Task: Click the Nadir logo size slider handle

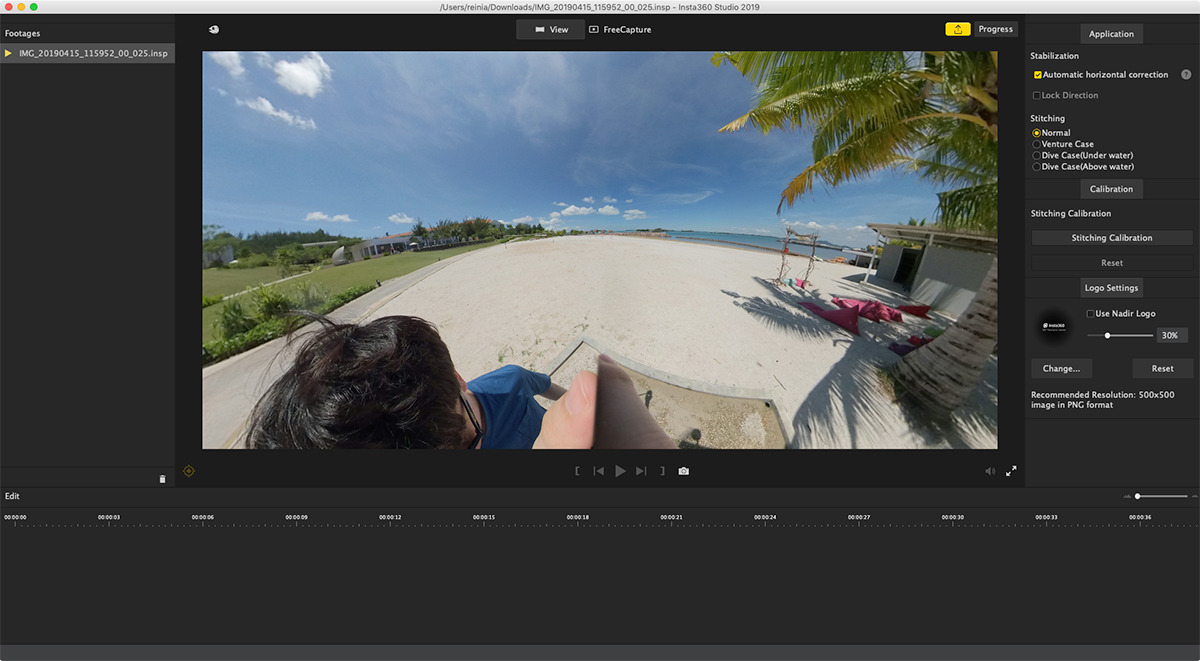Action: (x=1107, y=336)
